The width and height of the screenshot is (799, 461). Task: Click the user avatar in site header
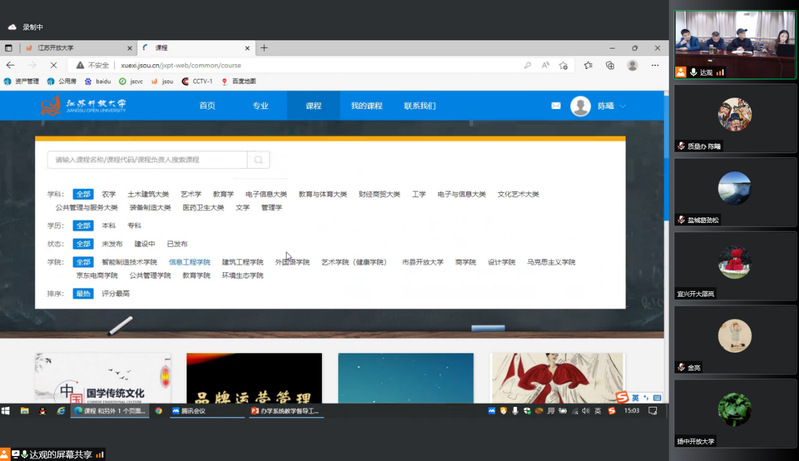(580, 106)
